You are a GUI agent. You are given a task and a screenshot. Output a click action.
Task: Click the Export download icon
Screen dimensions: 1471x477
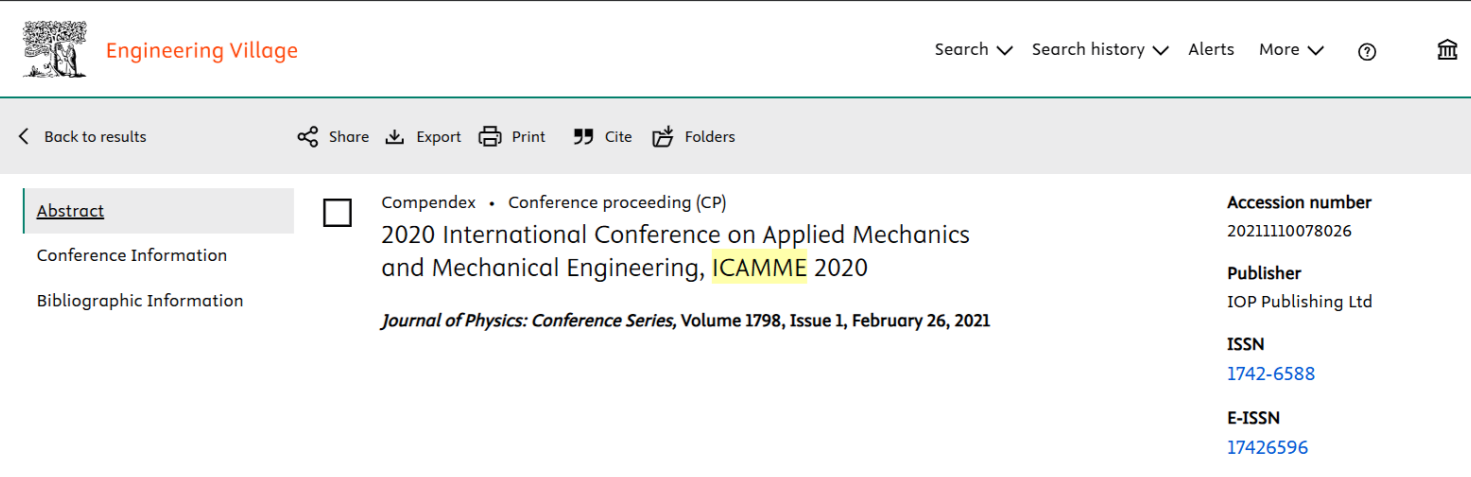tap(395, 137)
